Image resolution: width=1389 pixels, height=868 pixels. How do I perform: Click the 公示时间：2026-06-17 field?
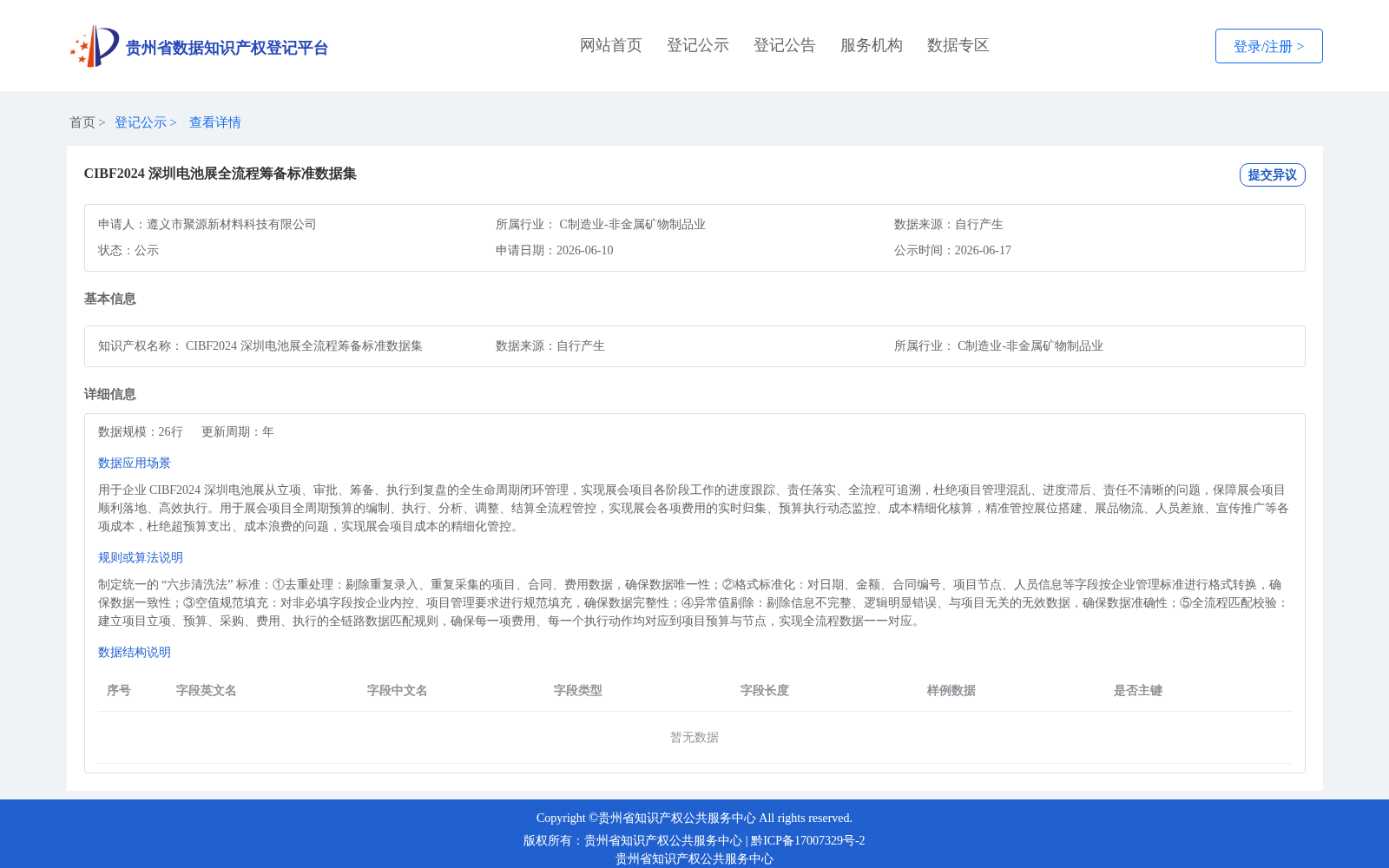point(952,251)
